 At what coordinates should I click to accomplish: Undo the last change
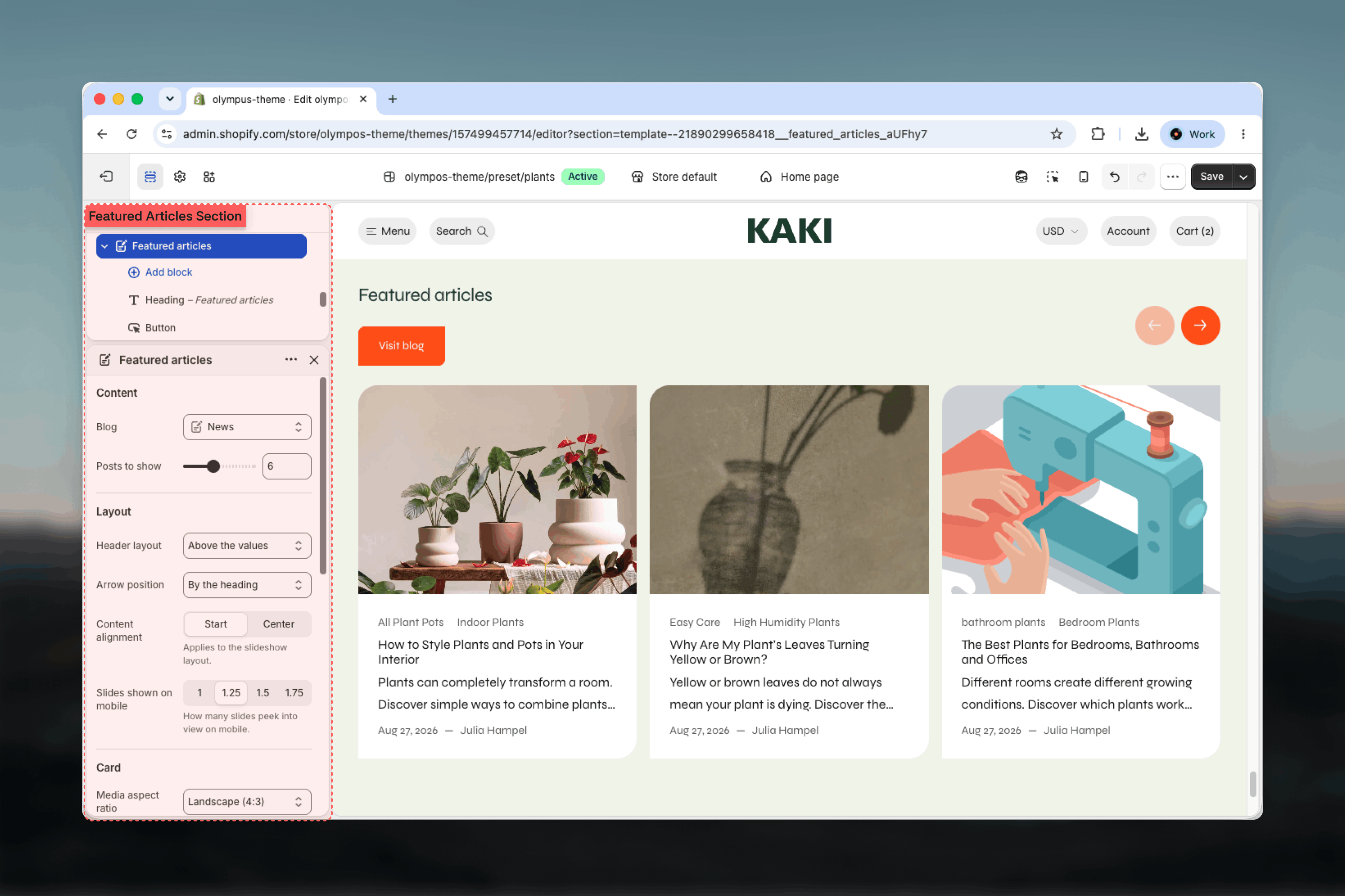tap(1115, 177)
